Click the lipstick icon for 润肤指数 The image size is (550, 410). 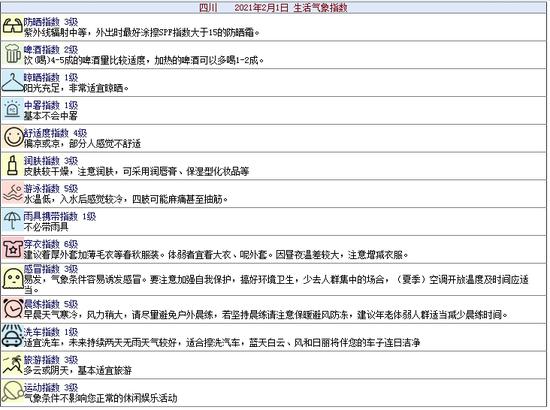click(13, 166)
